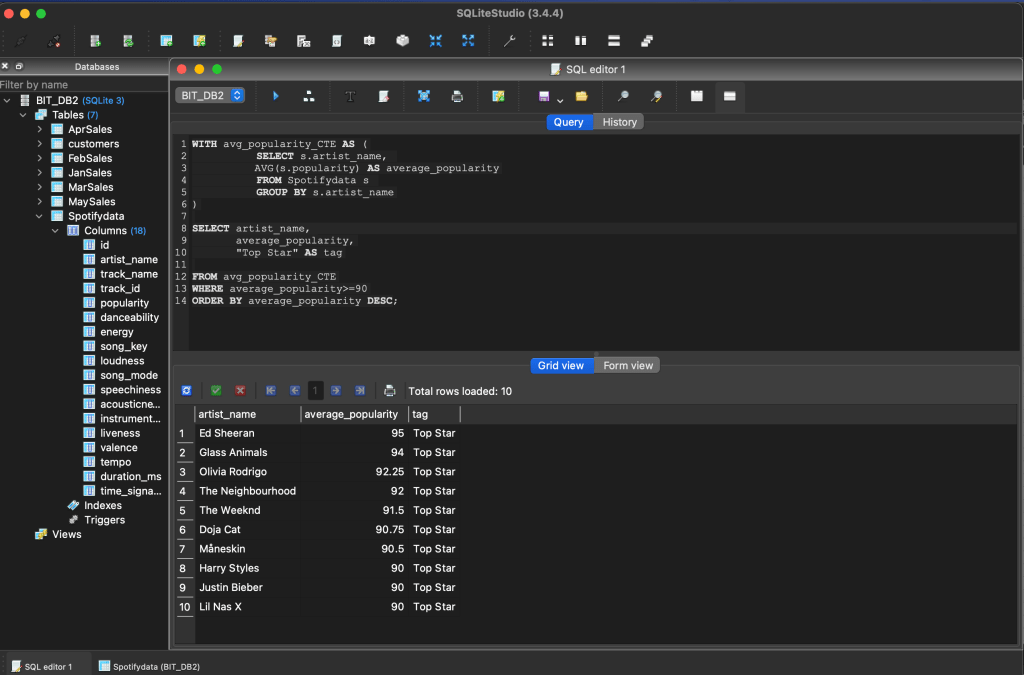
Task: Rollback changes with the red X icon
Action: click(x=240, y=391)
